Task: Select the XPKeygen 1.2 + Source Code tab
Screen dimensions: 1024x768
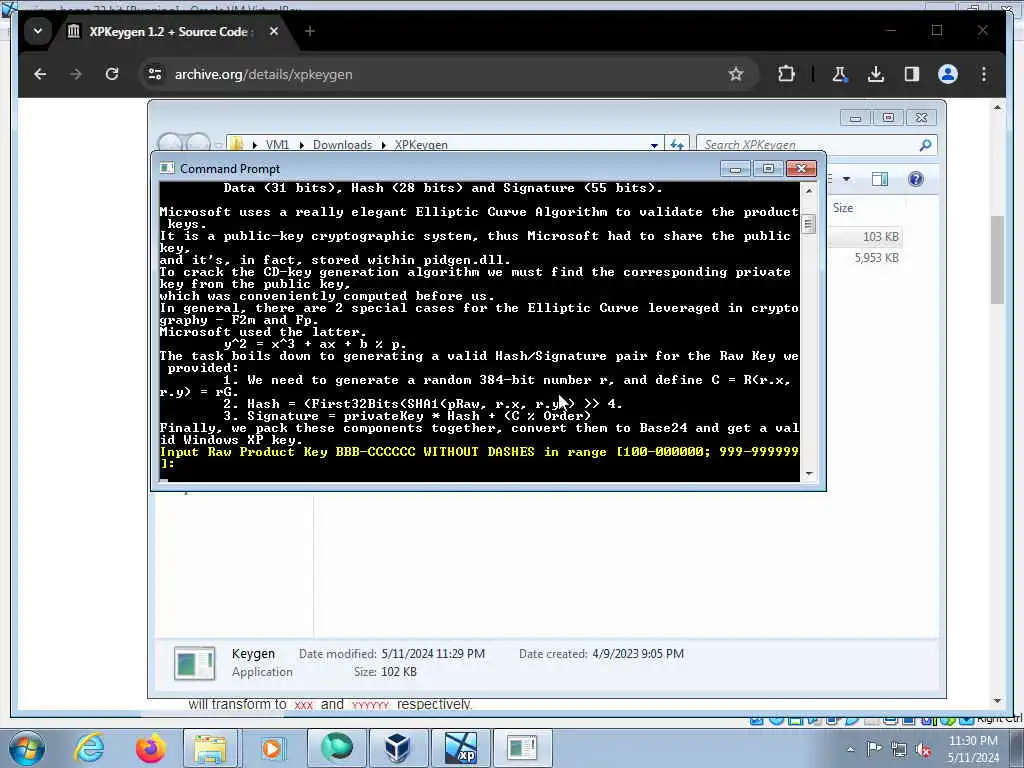Action: 168,31
